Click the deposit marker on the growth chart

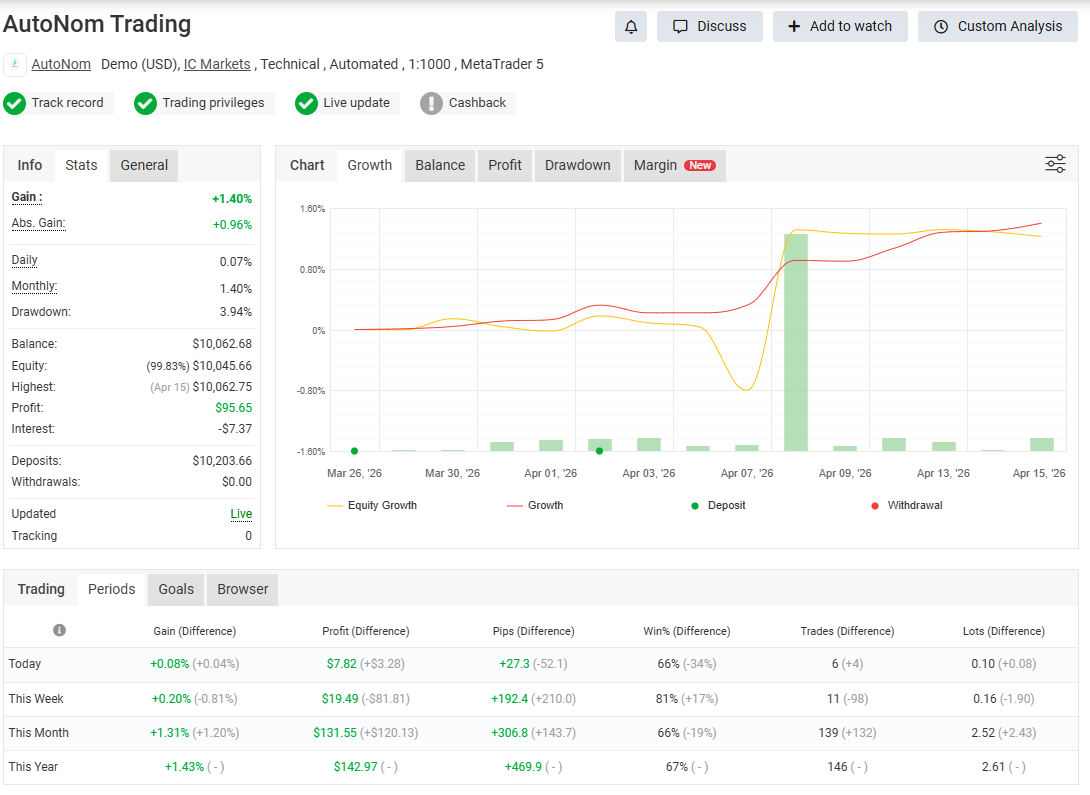(354, 451)
